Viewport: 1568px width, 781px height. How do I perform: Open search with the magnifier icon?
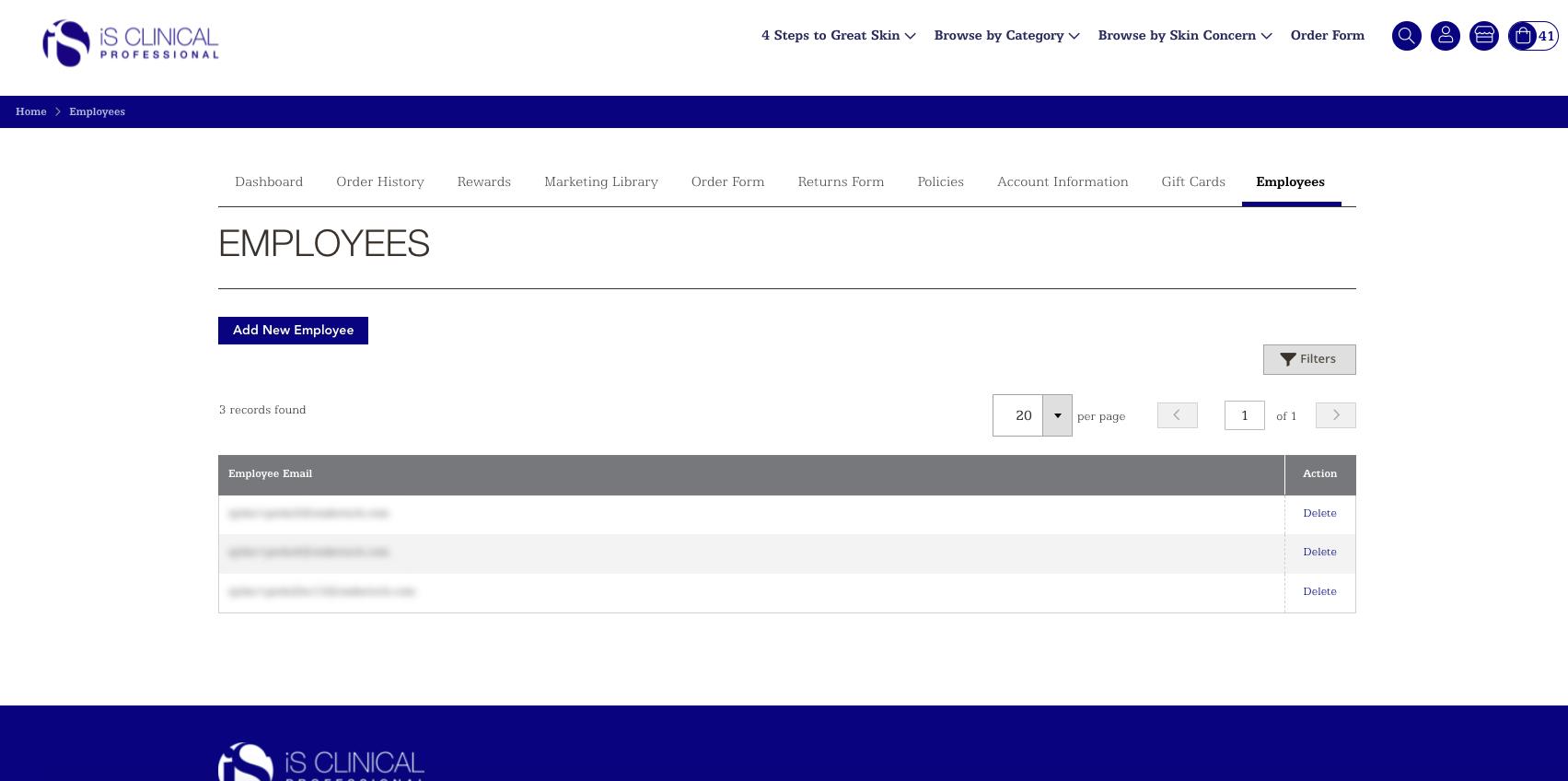pos(1406,36)
